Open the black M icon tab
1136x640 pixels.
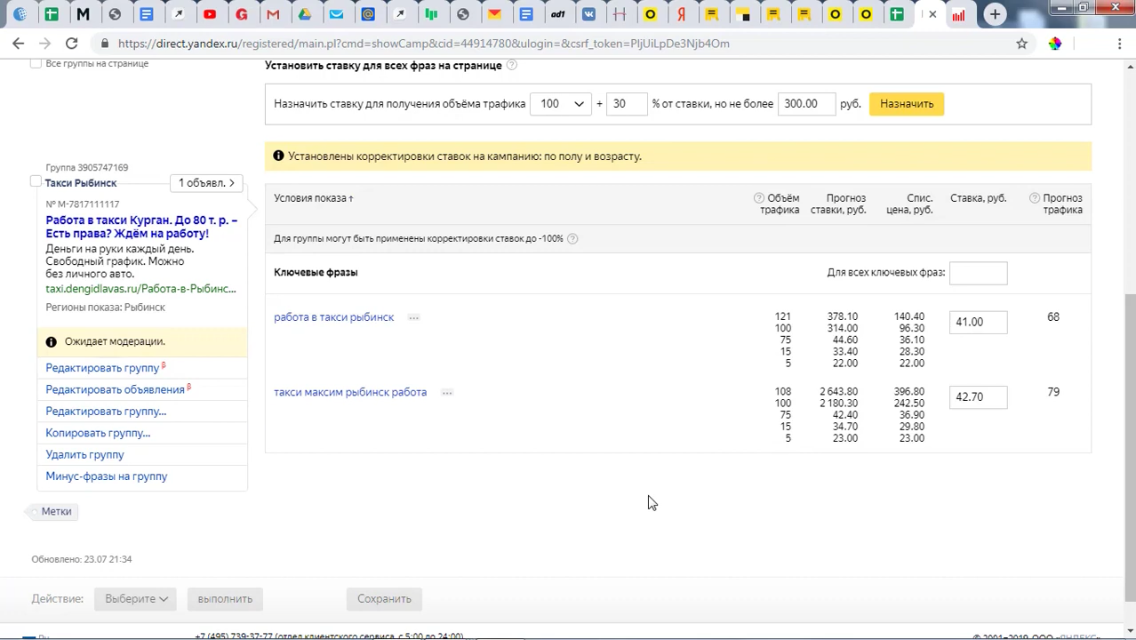point(83,14)
